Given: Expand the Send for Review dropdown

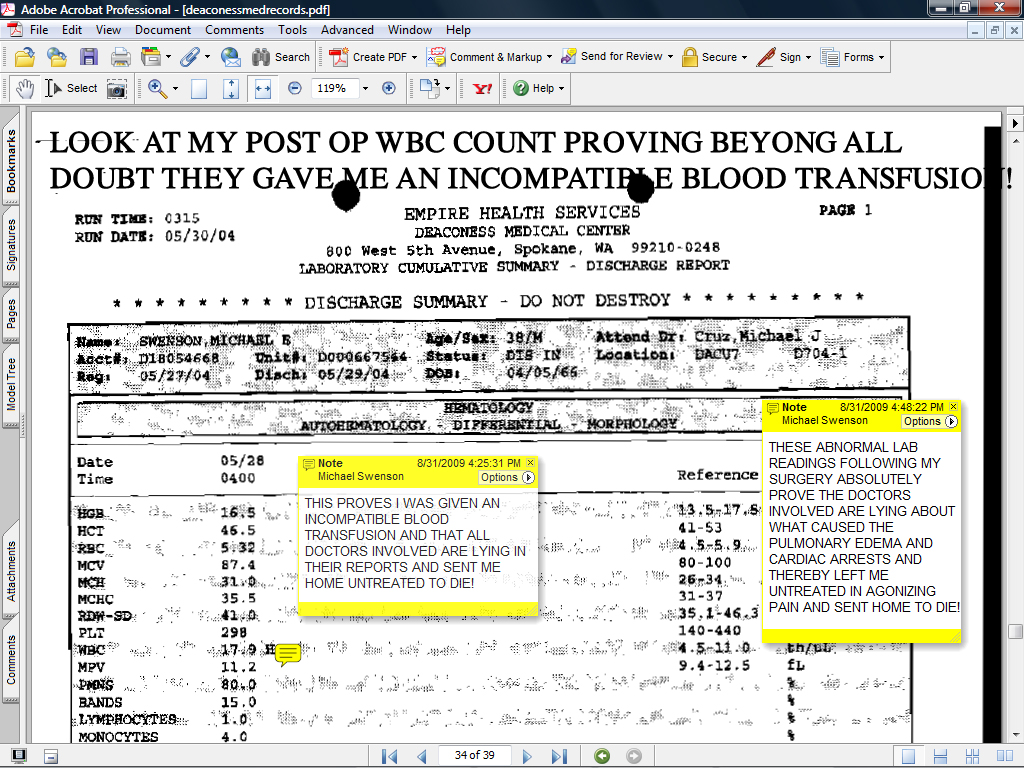Looking at the screenshot, I should (670, 57).
